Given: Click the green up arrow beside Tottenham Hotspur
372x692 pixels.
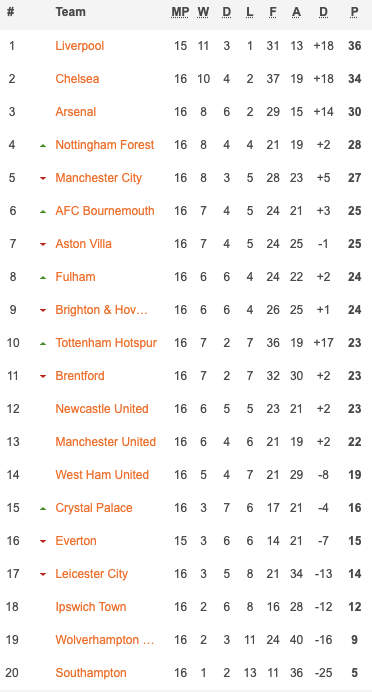Looking at the screenshot, I should tap(43, 343).
